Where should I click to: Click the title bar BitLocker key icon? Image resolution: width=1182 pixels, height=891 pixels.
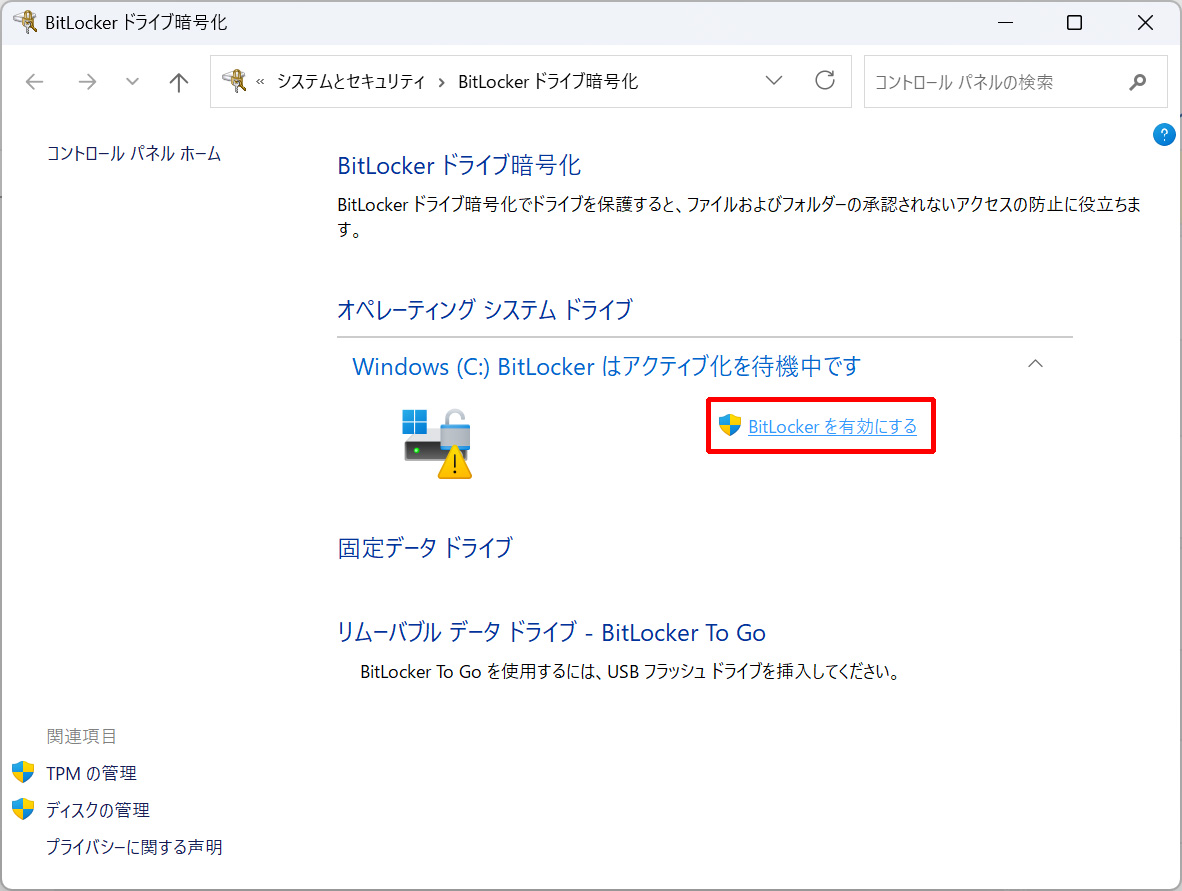coord(26,22)
